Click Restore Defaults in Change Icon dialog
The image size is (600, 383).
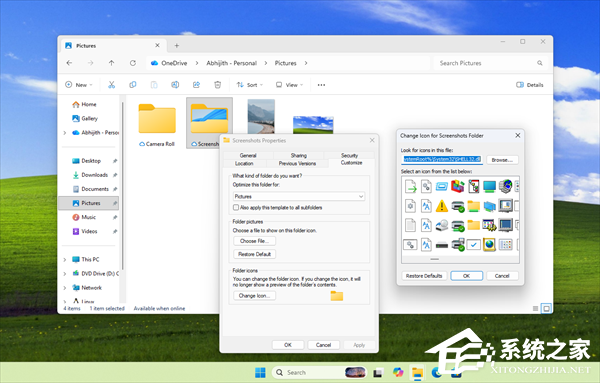click(x=424, y=276)
